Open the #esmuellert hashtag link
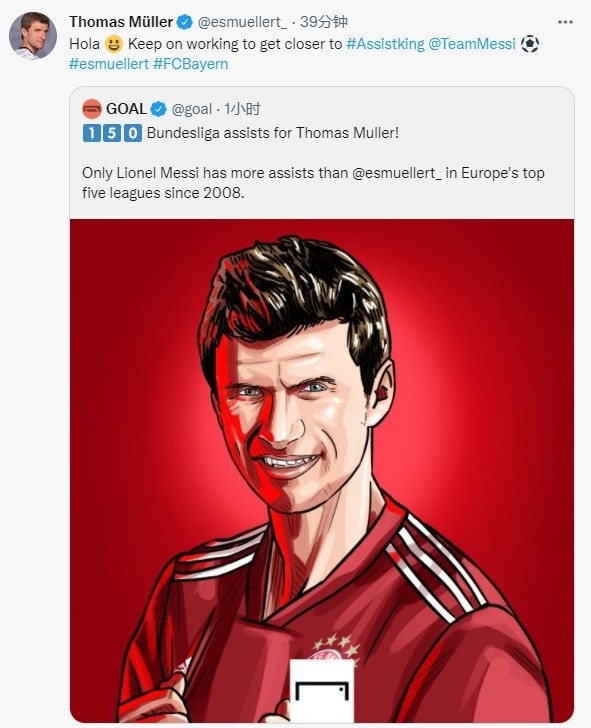 point(109,64)
